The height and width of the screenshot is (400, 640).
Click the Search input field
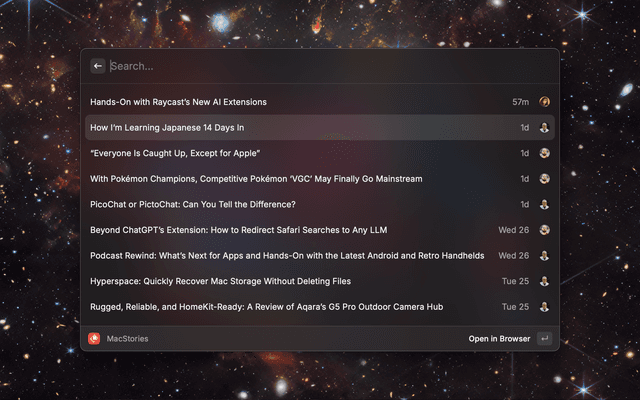pyautogui.click(x=320, y=66)
